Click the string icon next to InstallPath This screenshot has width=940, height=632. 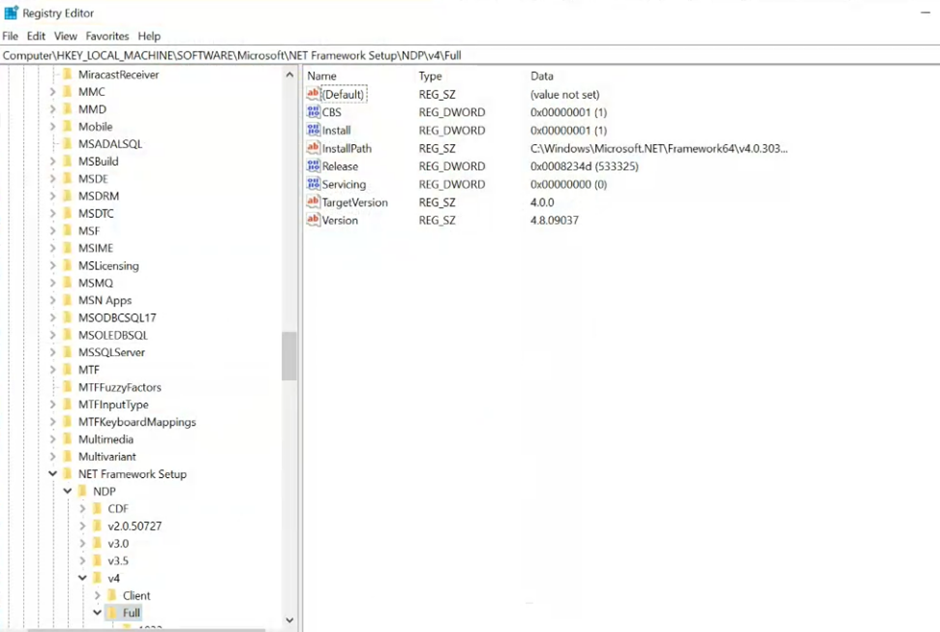pos(315,148)
